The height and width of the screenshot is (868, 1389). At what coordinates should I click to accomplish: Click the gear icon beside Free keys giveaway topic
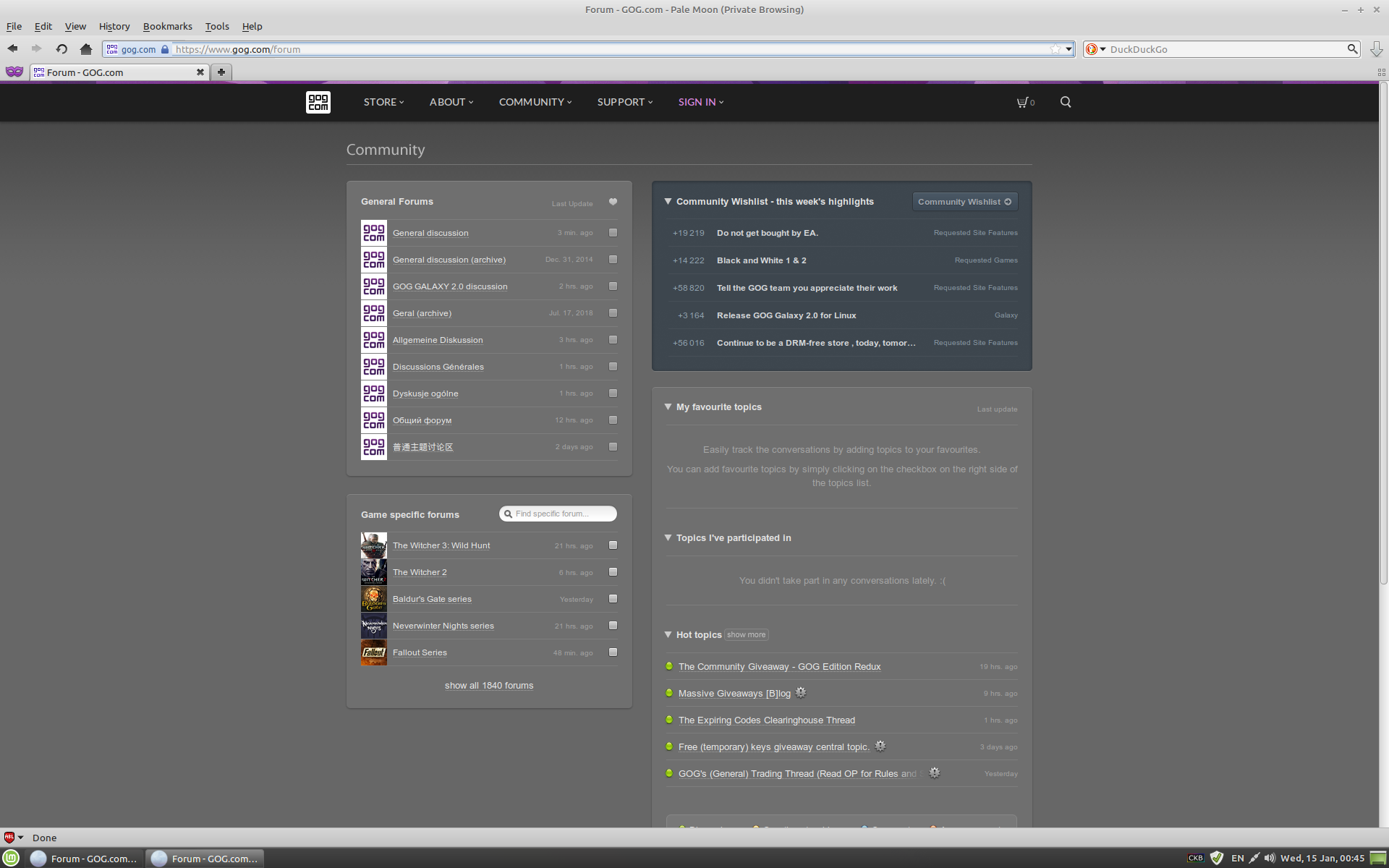tap(880, 746)
